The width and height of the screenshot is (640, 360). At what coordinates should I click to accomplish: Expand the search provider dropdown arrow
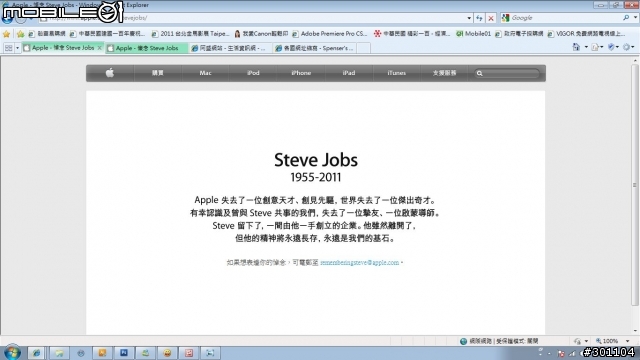pos(635,18)
